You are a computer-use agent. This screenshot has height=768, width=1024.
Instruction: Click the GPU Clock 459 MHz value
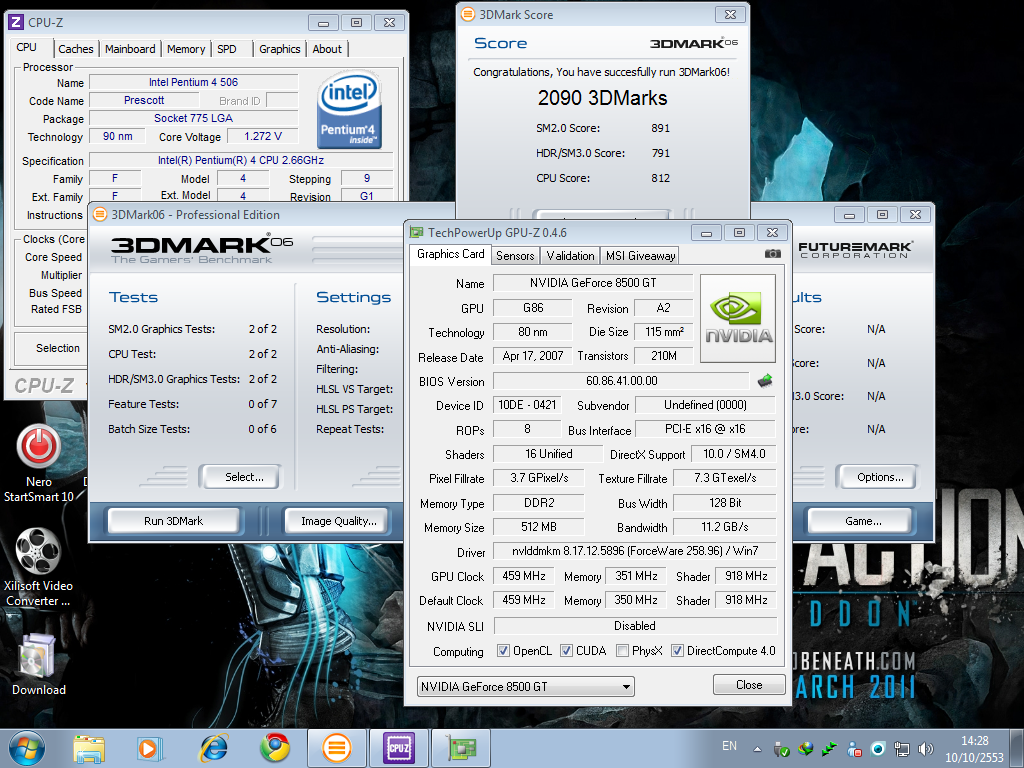pyautogui.click(x=524, y=576)
